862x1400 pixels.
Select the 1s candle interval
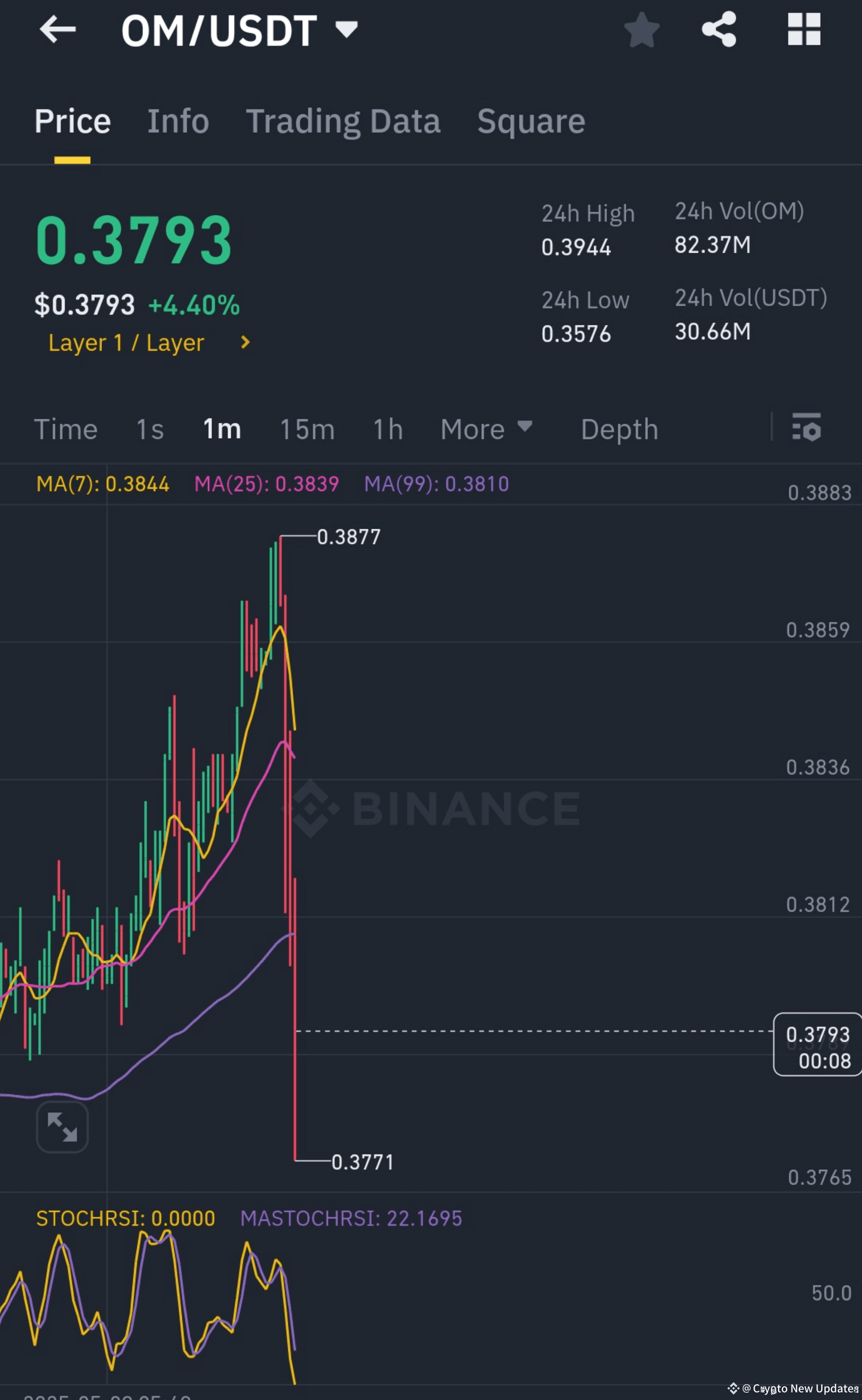click(x=150, y=429)
